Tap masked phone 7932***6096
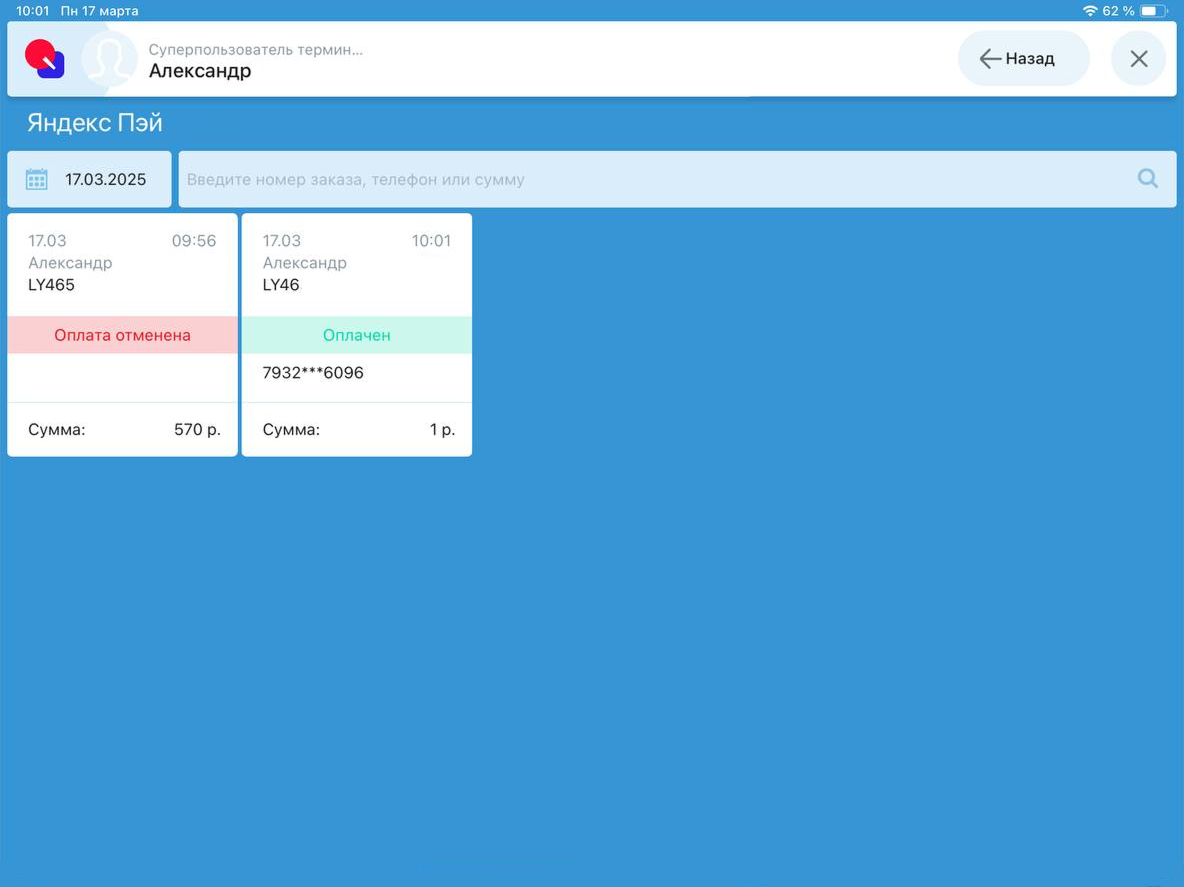This screenshot has height=887, width=1184. [313, 372]
